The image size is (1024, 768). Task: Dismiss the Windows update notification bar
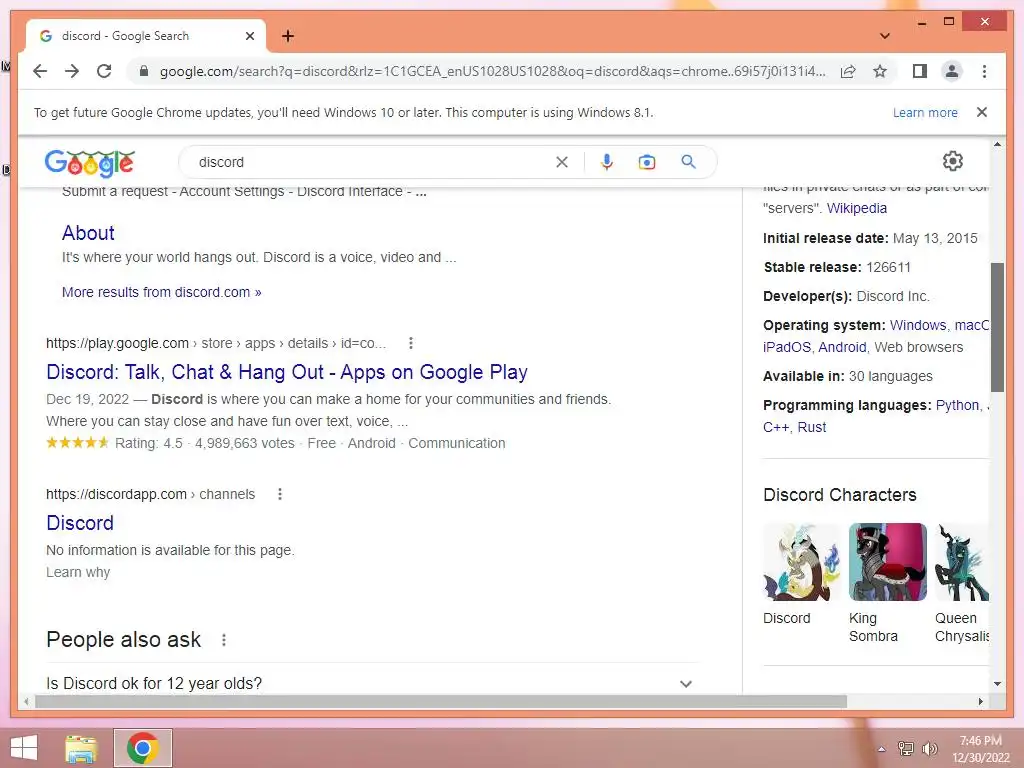(x=982, y=112)
